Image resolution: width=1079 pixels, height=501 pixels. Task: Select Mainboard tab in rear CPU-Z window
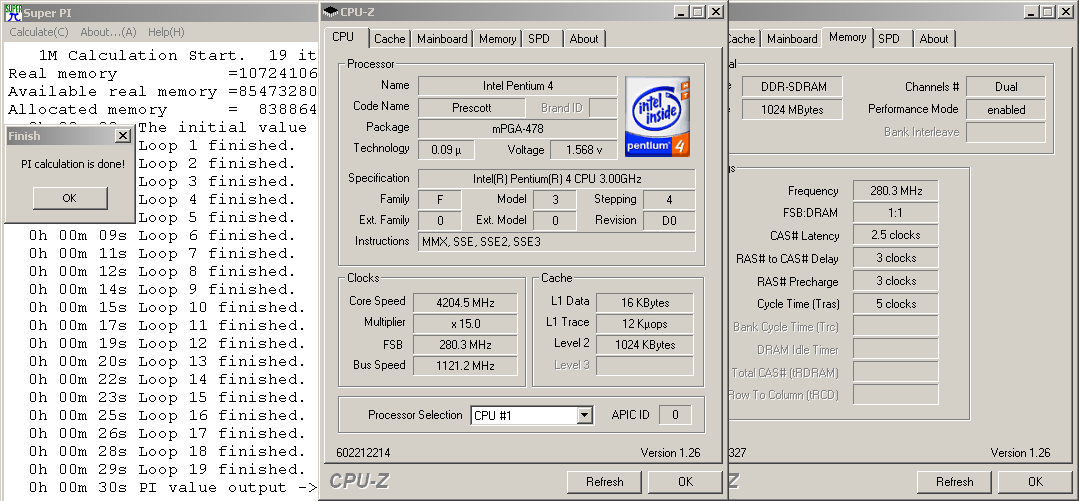[792, 39]
